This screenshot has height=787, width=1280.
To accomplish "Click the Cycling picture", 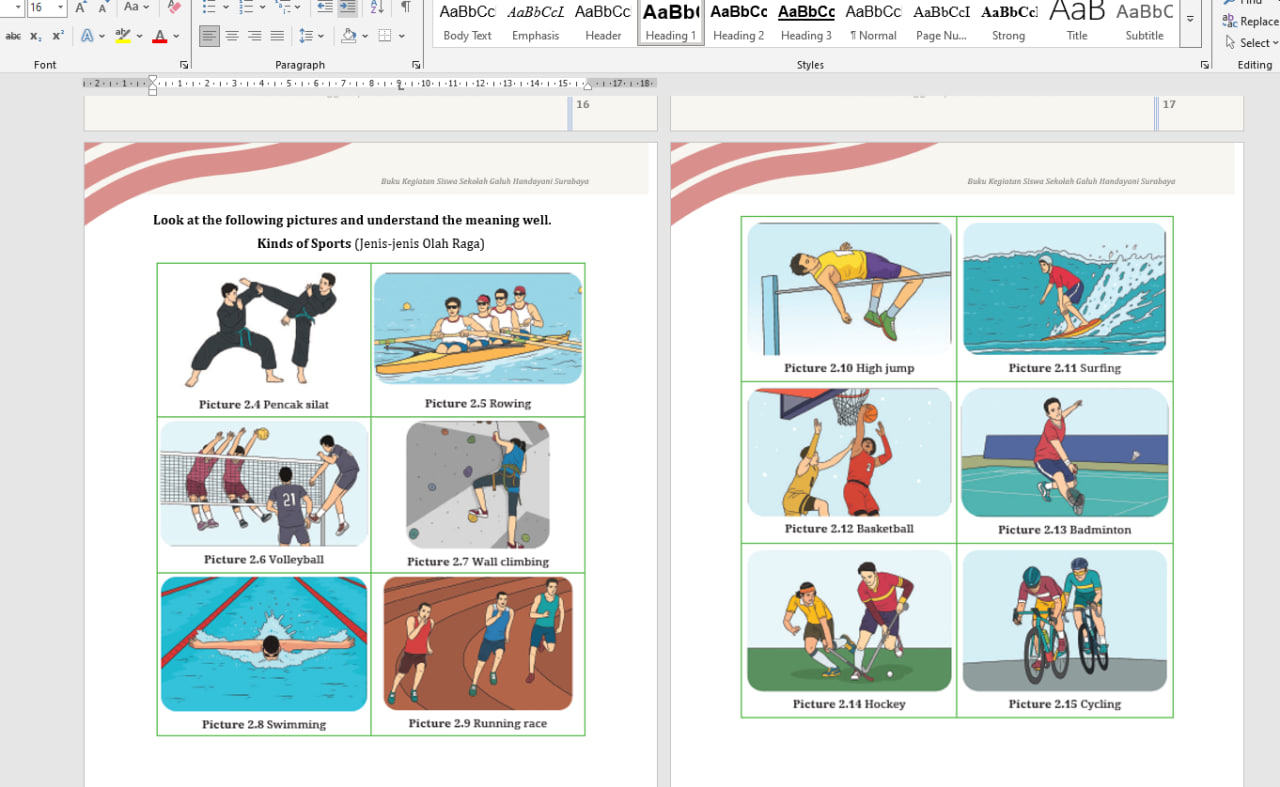I will click(1064, 621).
